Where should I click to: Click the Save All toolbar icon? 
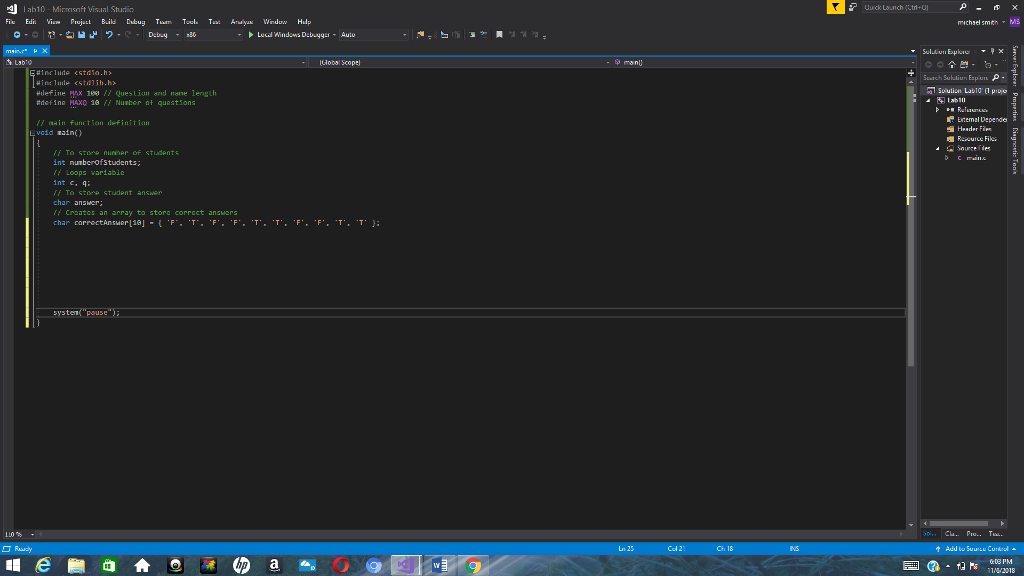click(x=92, y=35)
